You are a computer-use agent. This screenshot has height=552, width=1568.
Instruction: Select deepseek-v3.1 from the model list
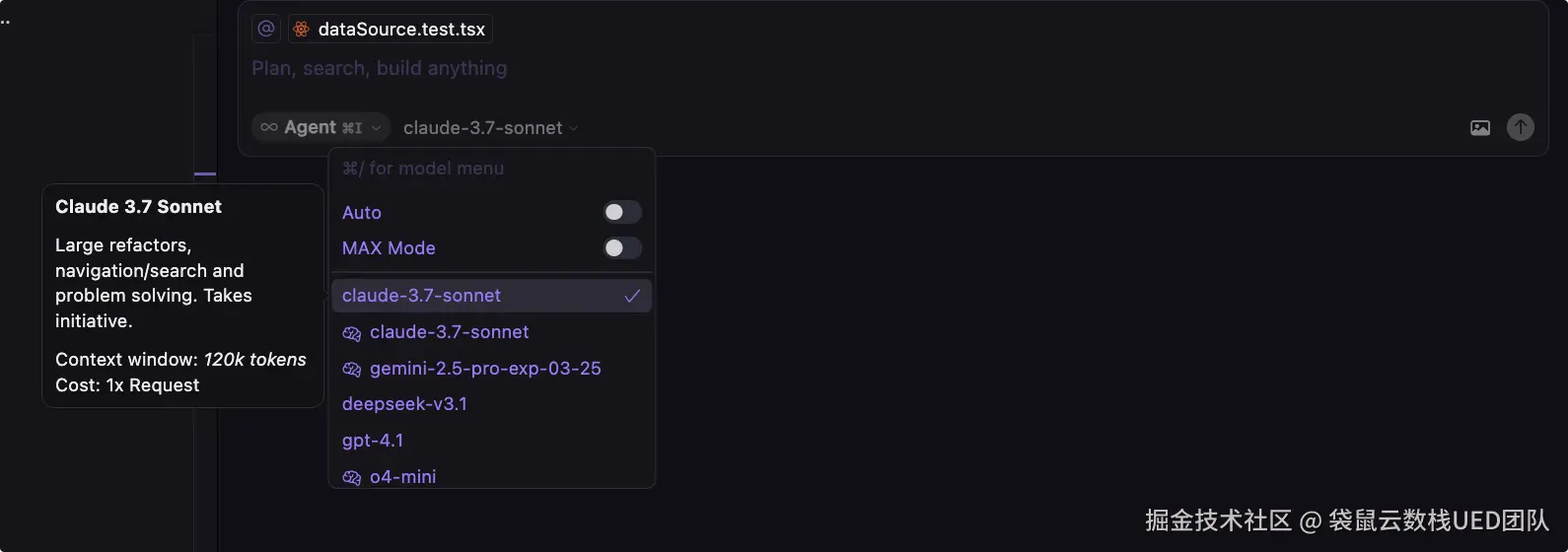404,404
